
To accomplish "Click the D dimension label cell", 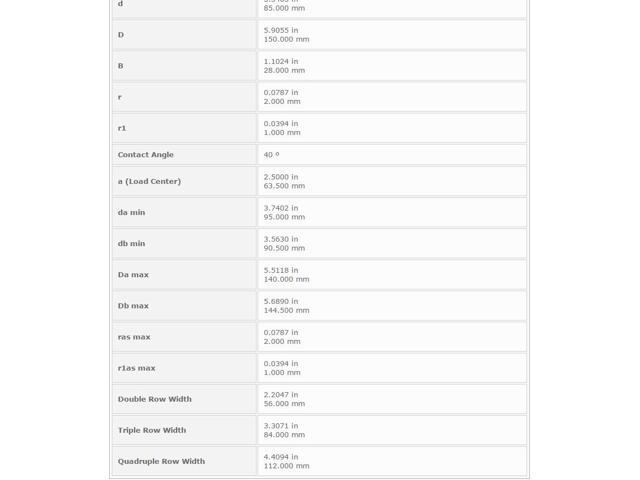I will [184, 35].
